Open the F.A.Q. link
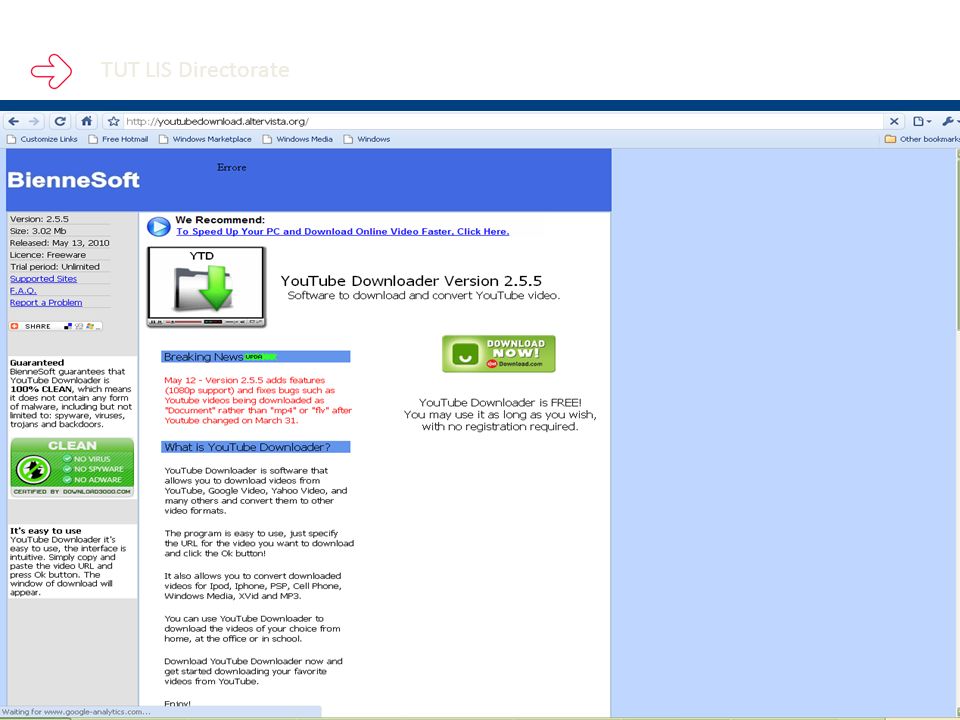 coord(23,290)
